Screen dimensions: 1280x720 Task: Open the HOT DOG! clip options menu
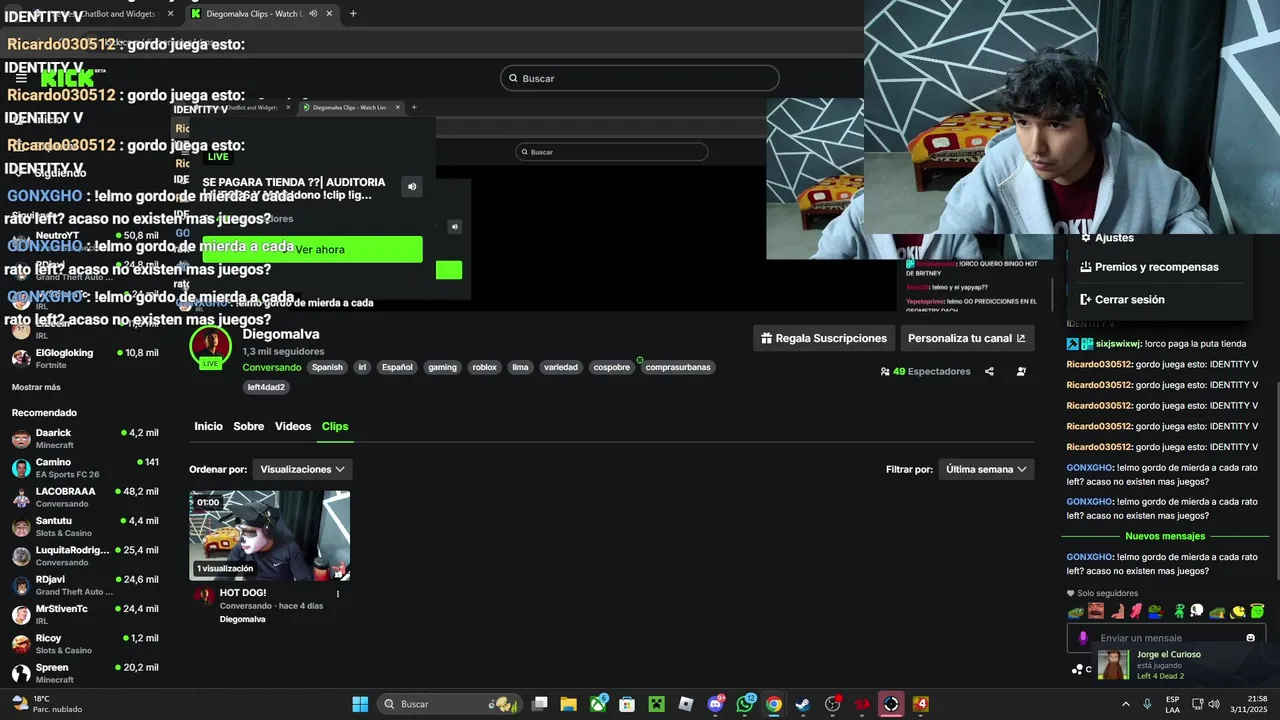click(x=338, y=594)
